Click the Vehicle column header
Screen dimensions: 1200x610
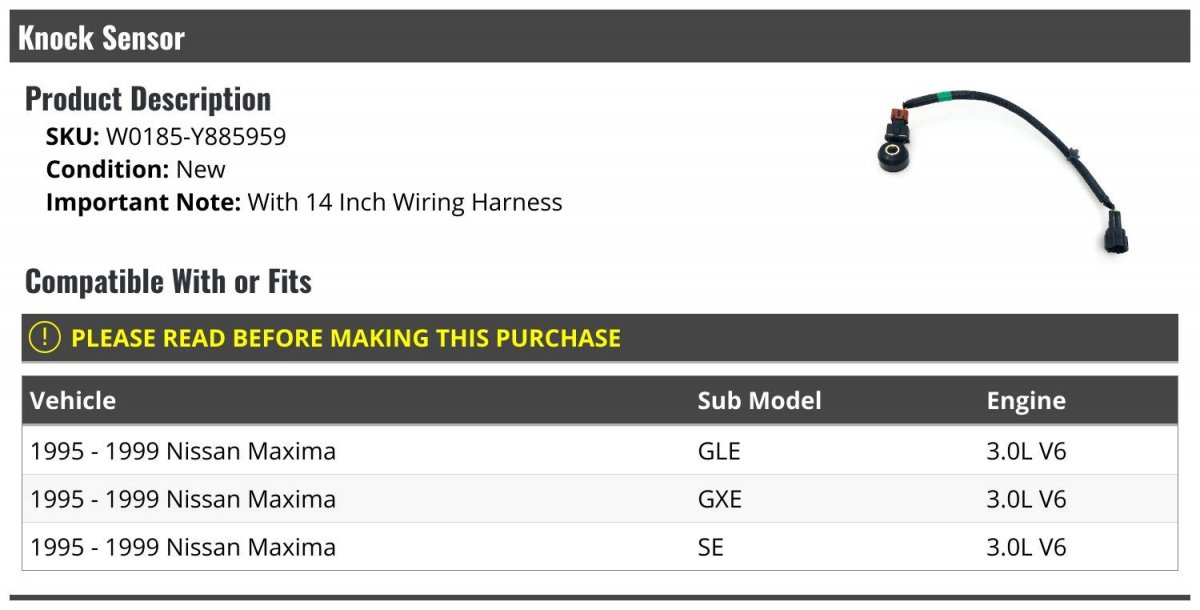pos(73,401)
